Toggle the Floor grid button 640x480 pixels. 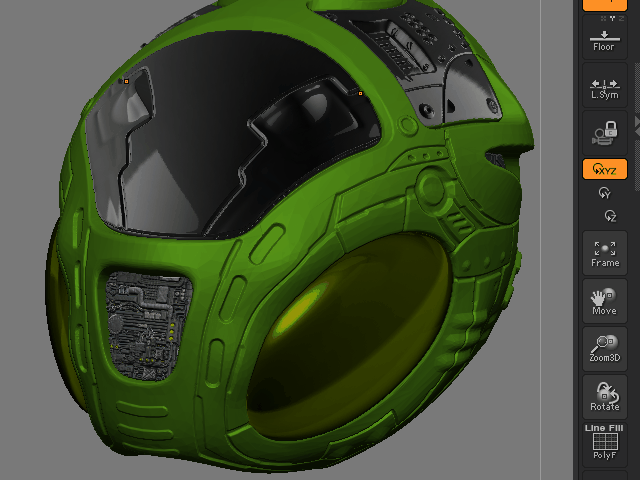pos(604,41)
